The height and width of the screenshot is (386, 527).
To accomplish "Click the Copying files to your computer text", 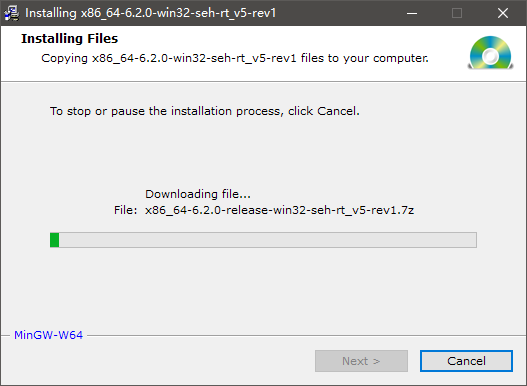I will (235, 58).
